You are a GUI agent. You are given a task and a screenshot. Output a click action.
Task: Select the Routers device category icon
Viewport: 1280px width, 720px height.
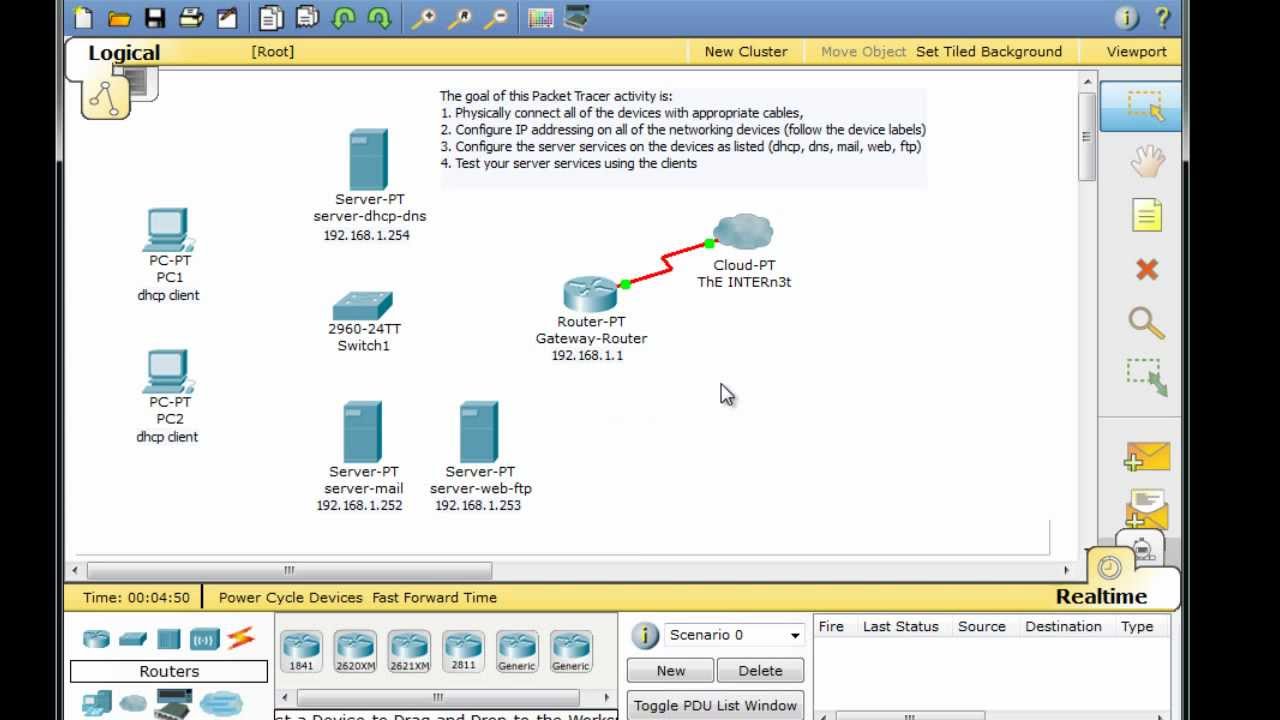[x=96, y=638]
